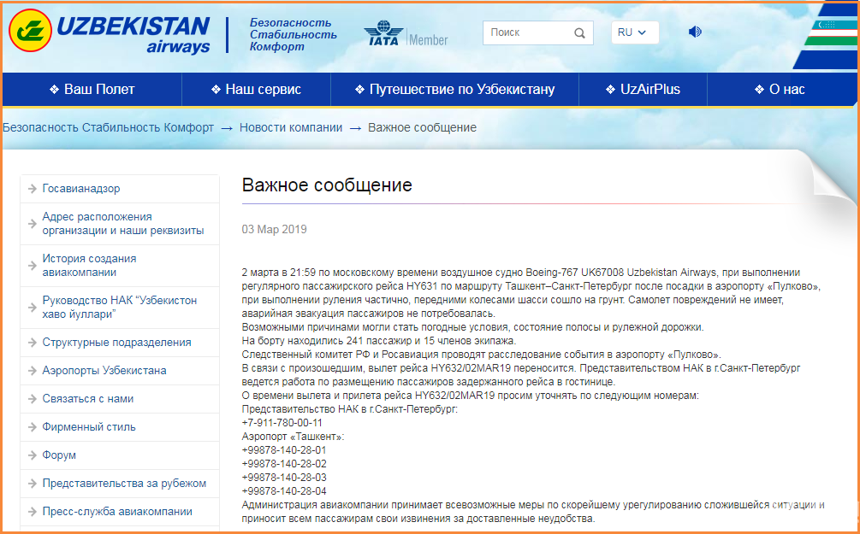Click phone number +99878-140-28-03

click(284, 478)
